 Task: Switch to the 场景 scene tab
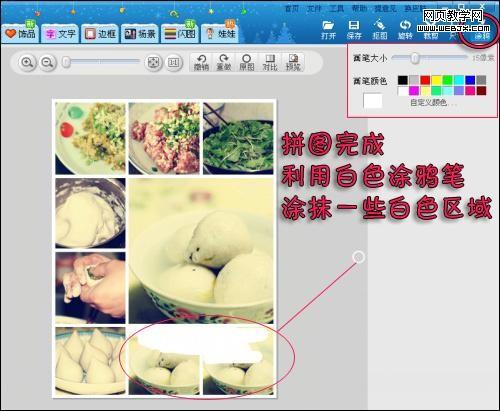[140, 34]
